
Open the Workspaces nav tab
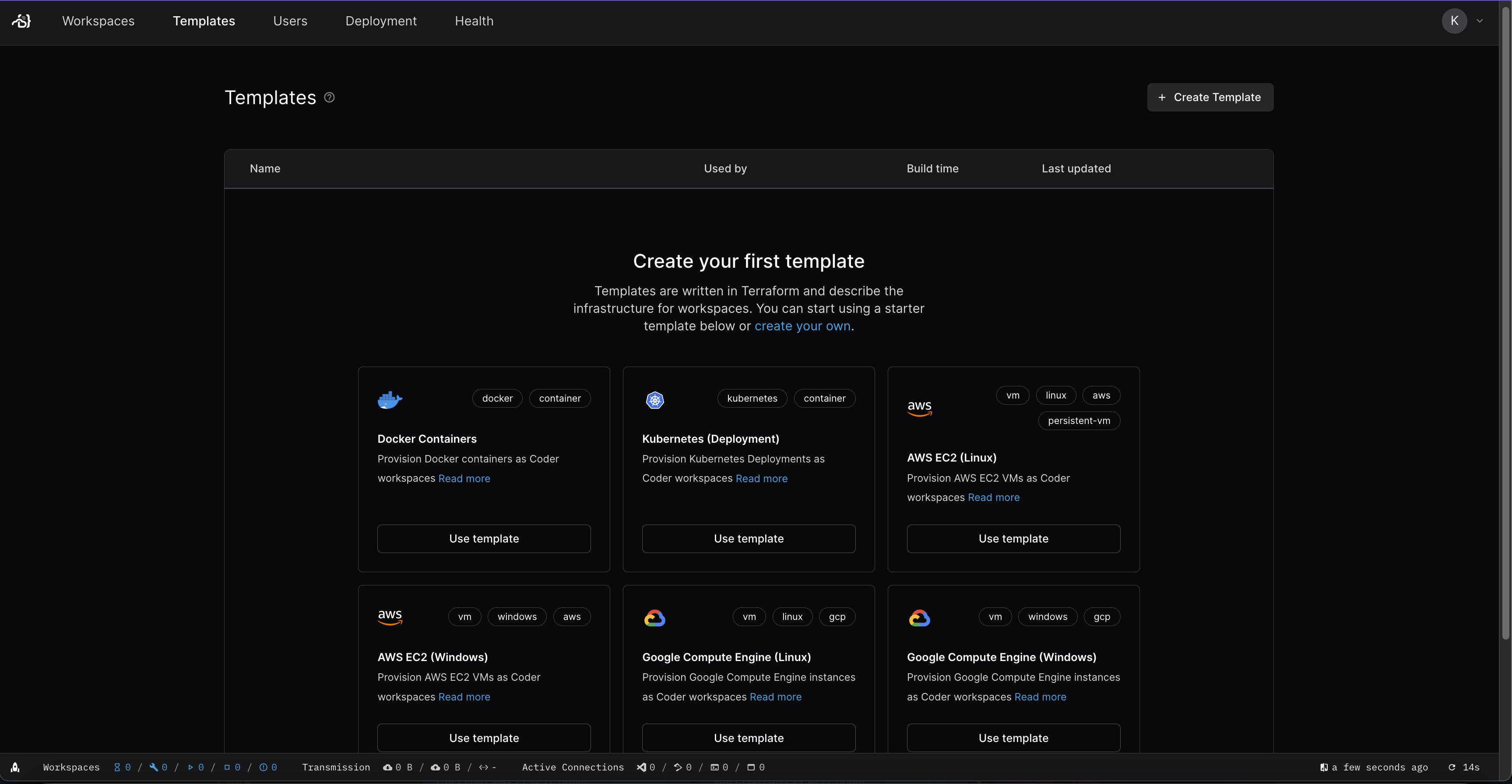98,21
